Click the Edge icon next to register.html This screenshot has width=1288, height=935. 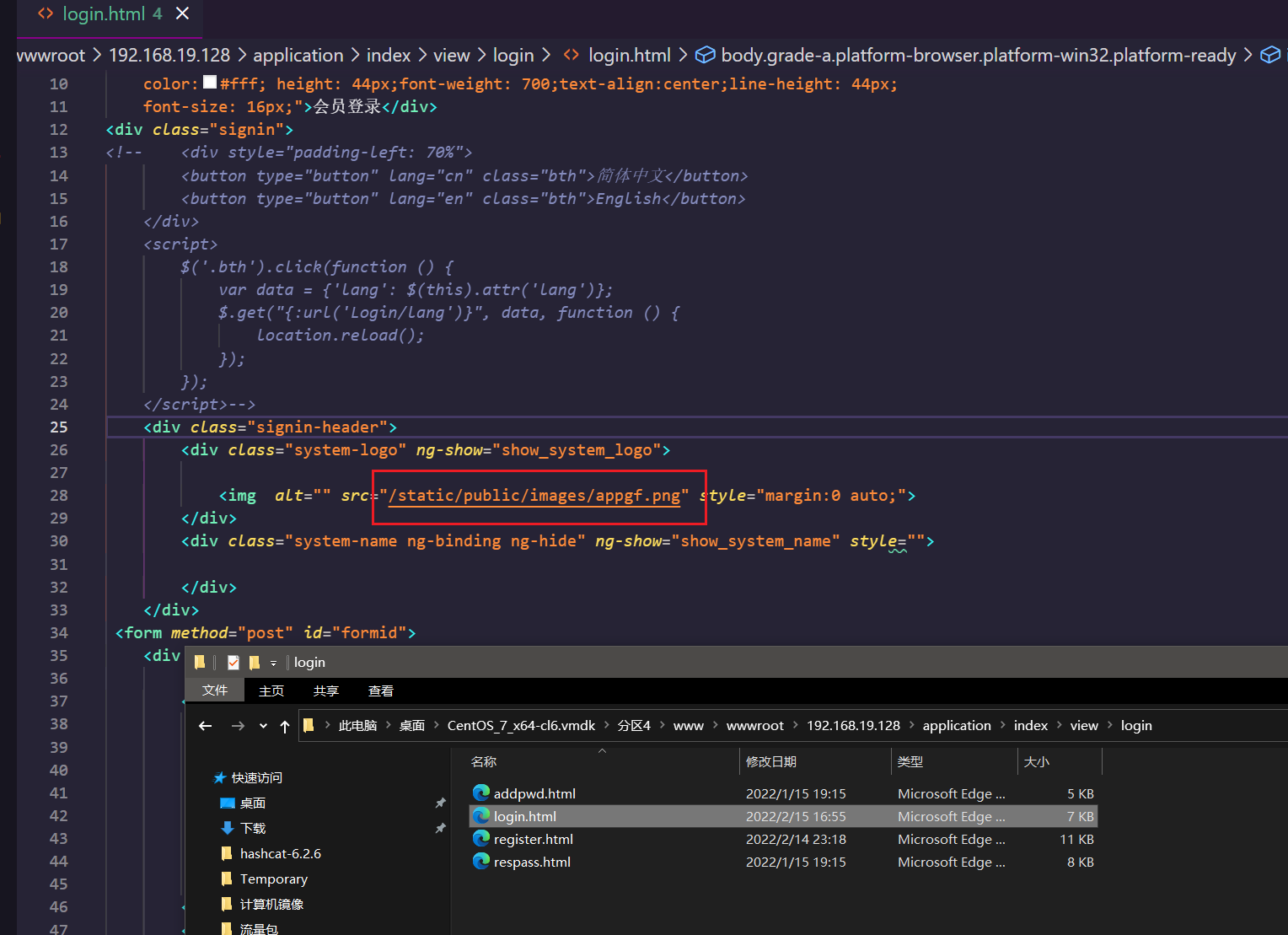pyautogui.click(x=481, y=839)
